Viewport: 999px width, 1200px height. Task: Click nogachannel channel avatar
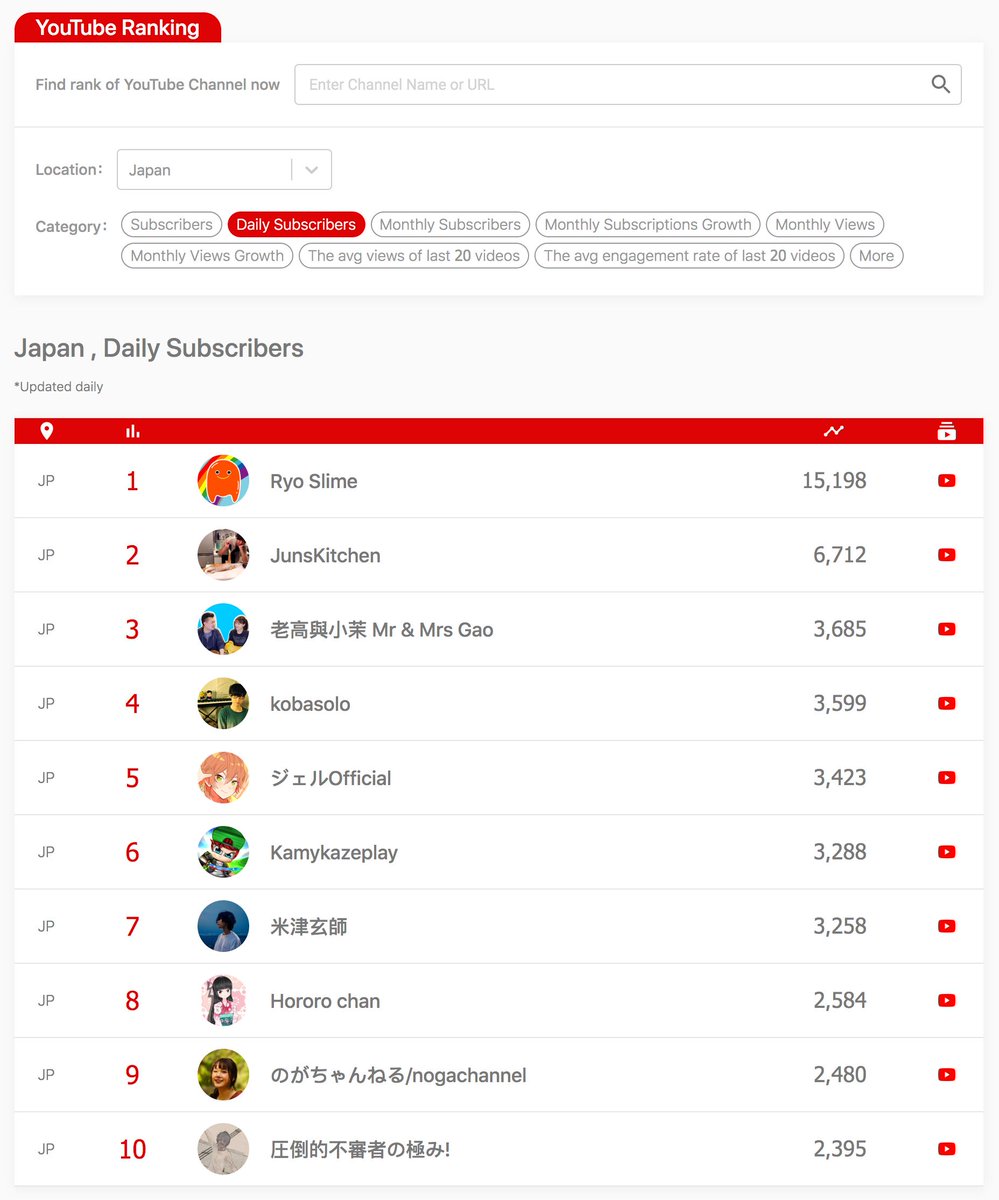tap(223, 1075)
